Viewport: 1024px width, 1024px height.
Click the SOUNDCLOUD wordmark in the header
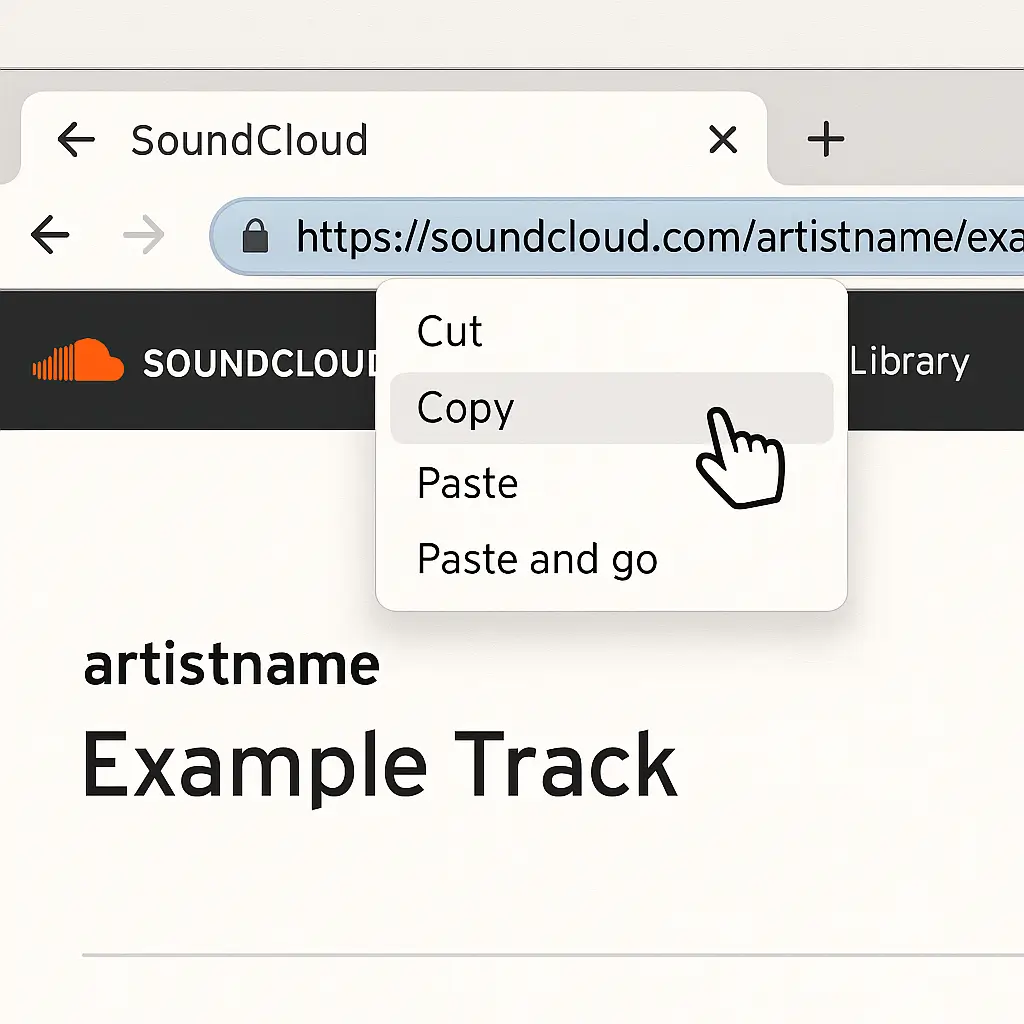260,363
